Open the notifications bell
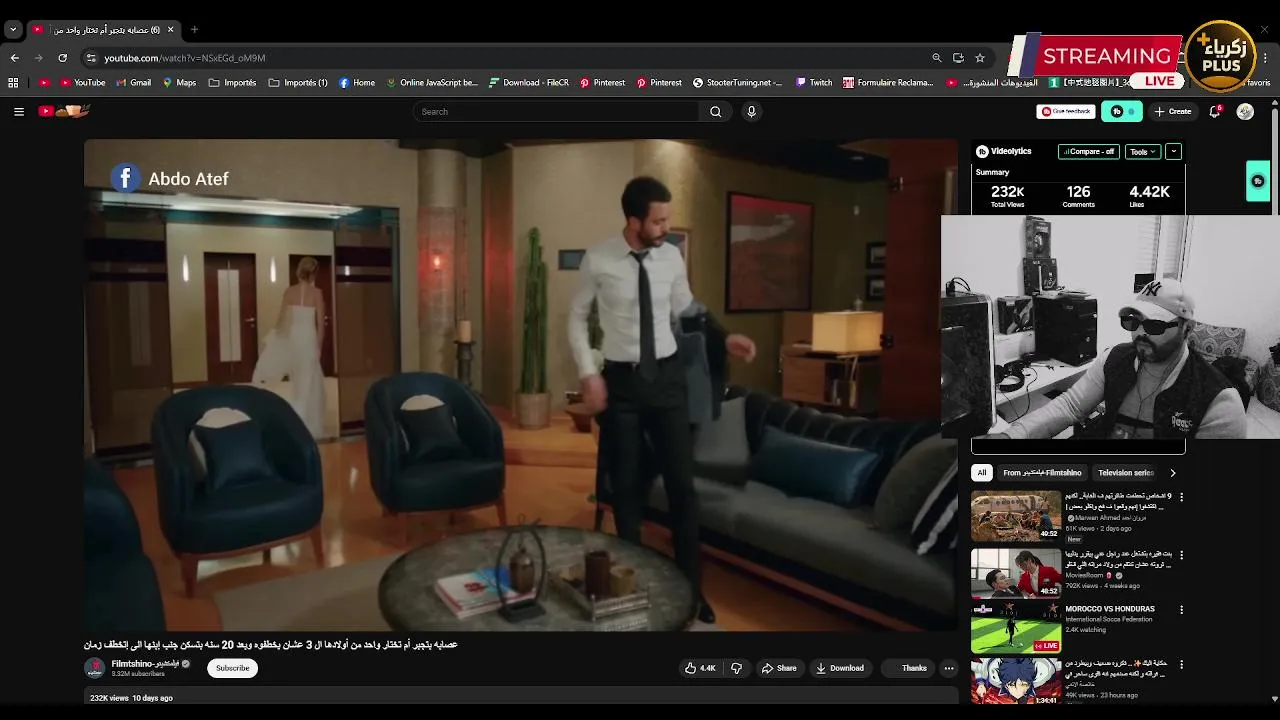This screenshot has width=1280, height=720. (1215, 112)
